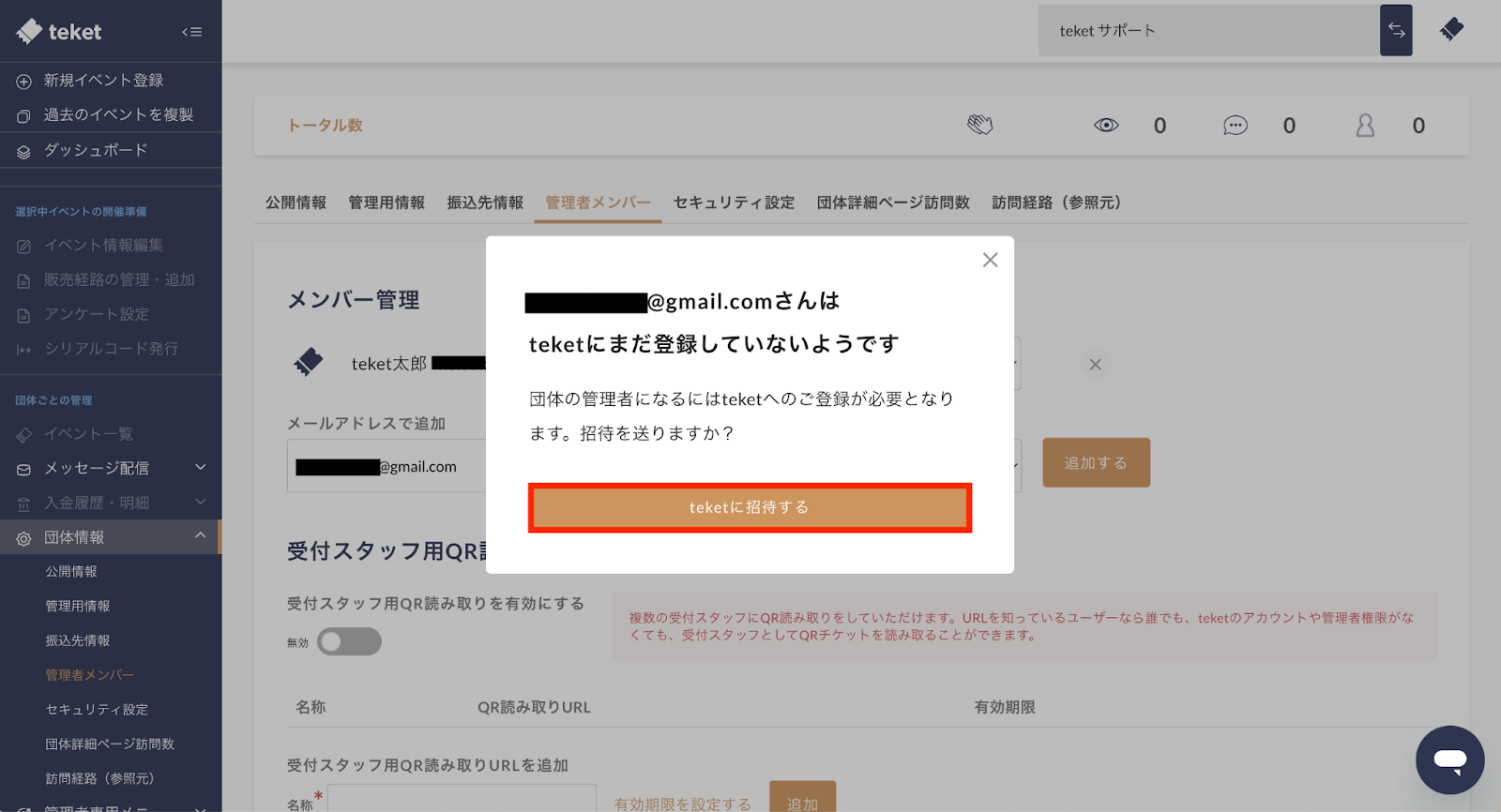1501x812 pixels.
Task: Open the chat support bubble
Action: coord(1449,759)
